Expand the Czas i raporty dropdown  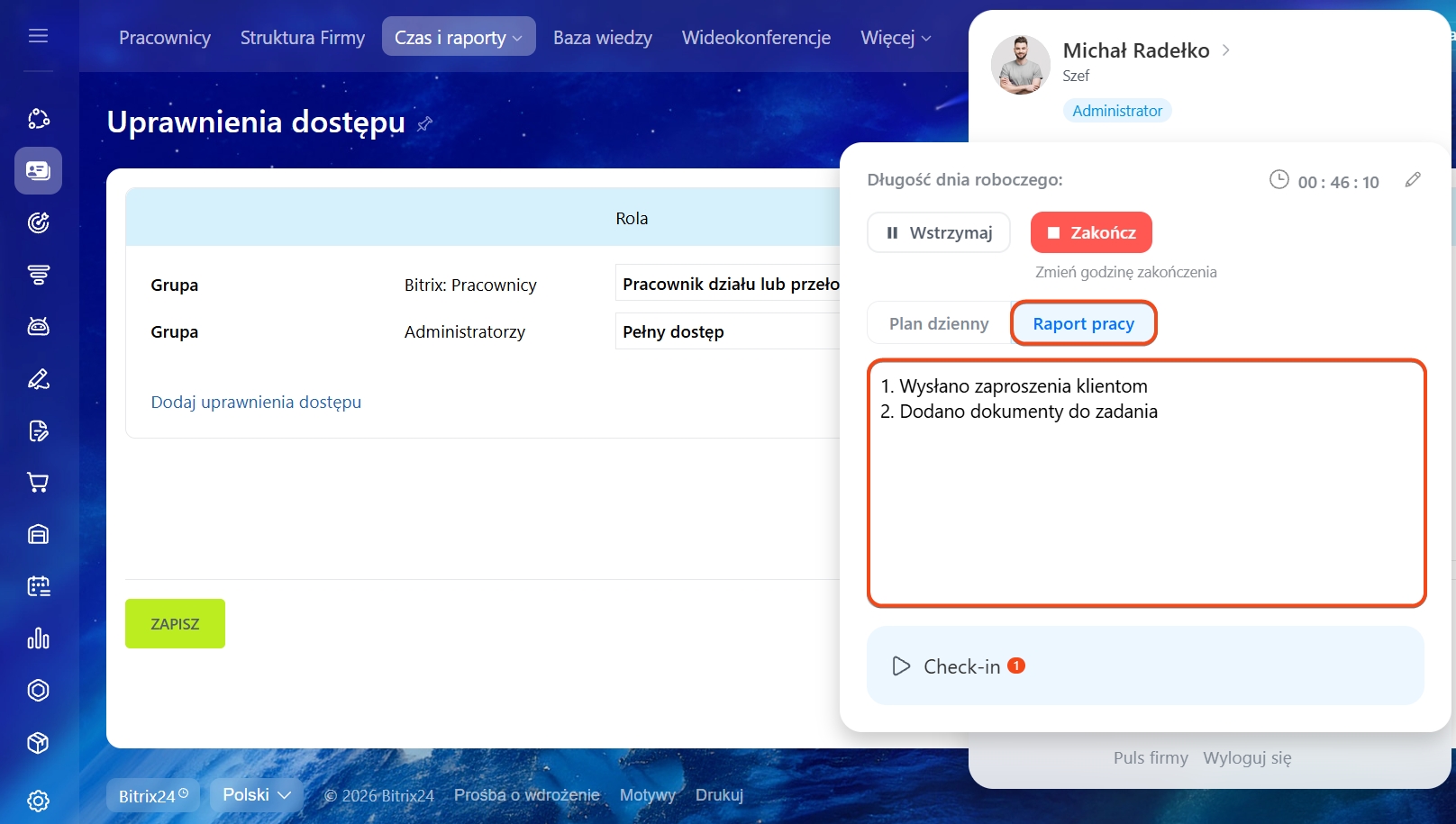[458, 37]
